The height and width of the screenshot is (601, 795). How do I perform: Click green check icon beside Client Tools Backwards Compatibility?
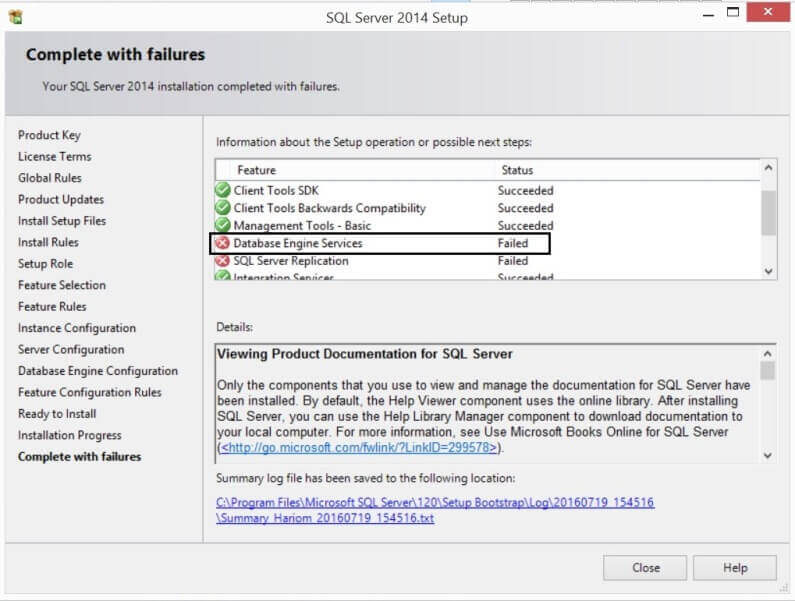coord(223,208)
